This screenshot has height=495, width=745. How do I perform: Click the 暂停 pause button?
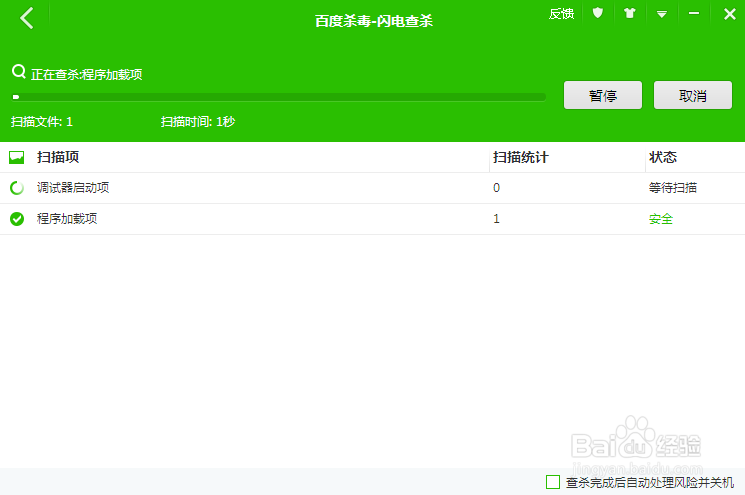coord(602,95)
